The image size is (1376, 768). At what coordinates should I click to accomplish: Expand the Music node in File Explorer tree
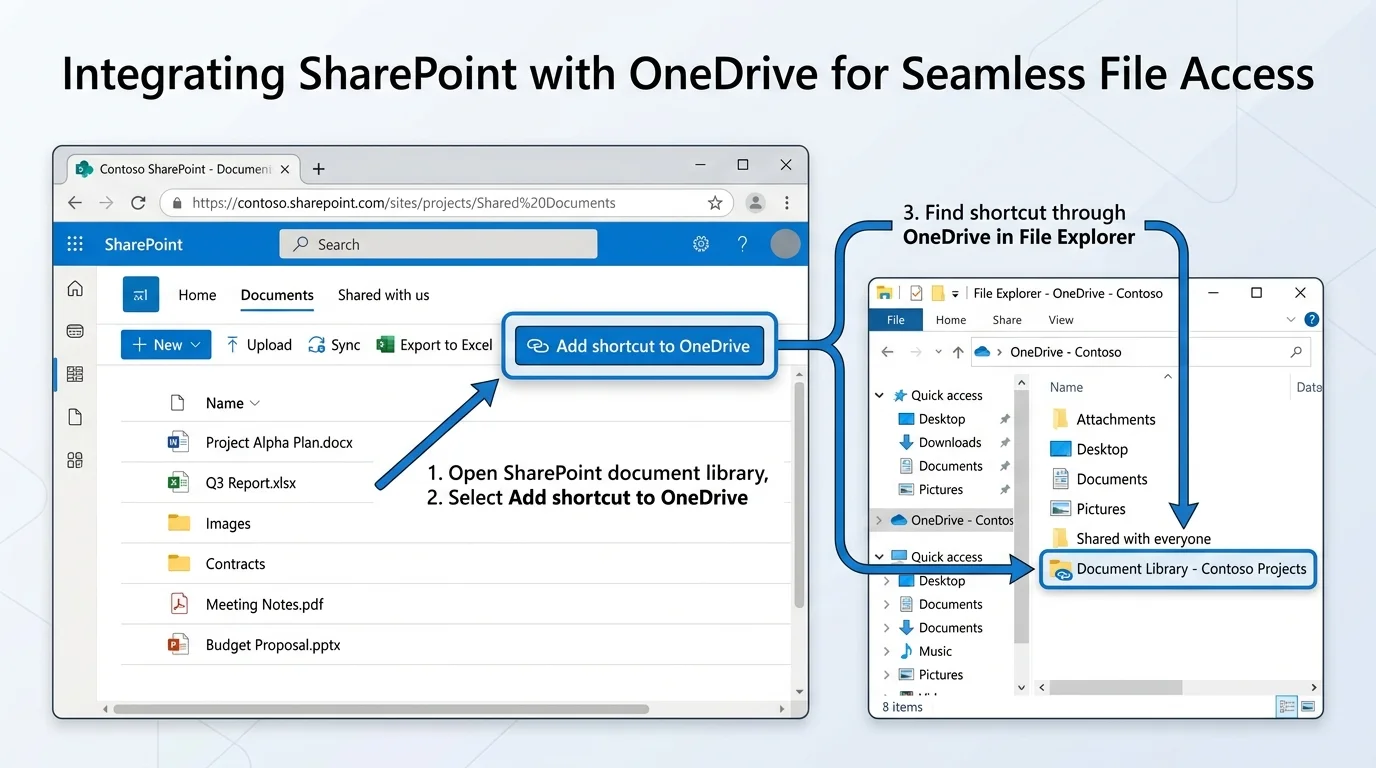click(886, 651)
